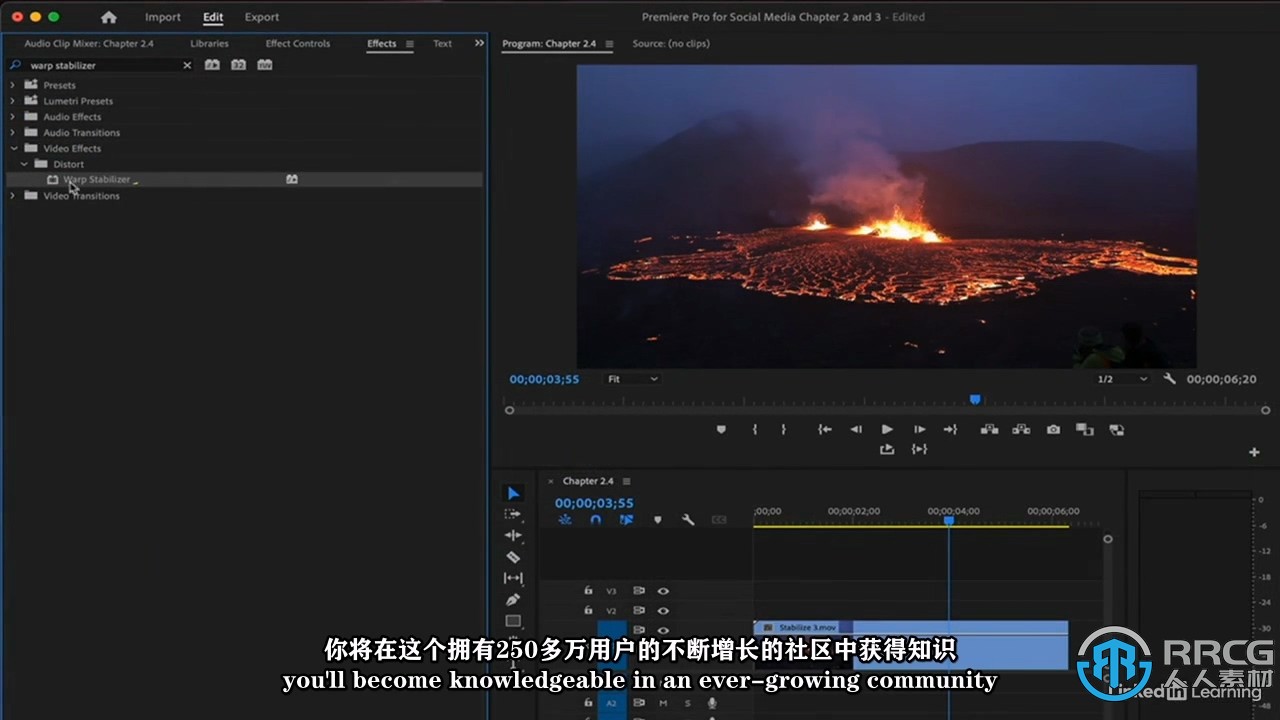Viewport: 1280px width, 720px height.
Task: Select the Ripple Edit tool
Action: (x=513, y=535)
